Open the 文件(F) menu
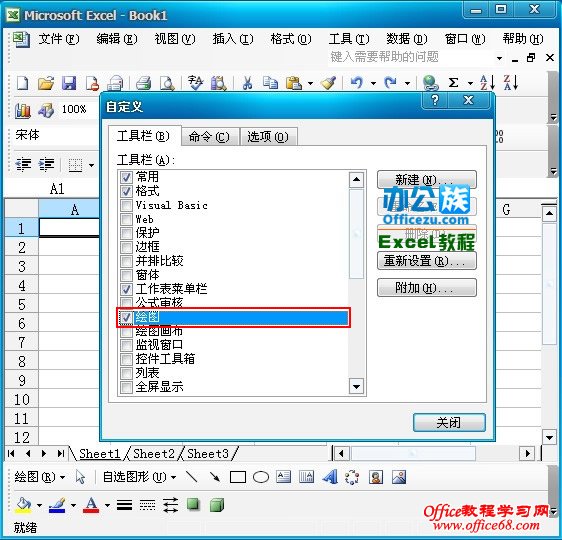This screenshot has height=540, width=562. coord(59,39)
